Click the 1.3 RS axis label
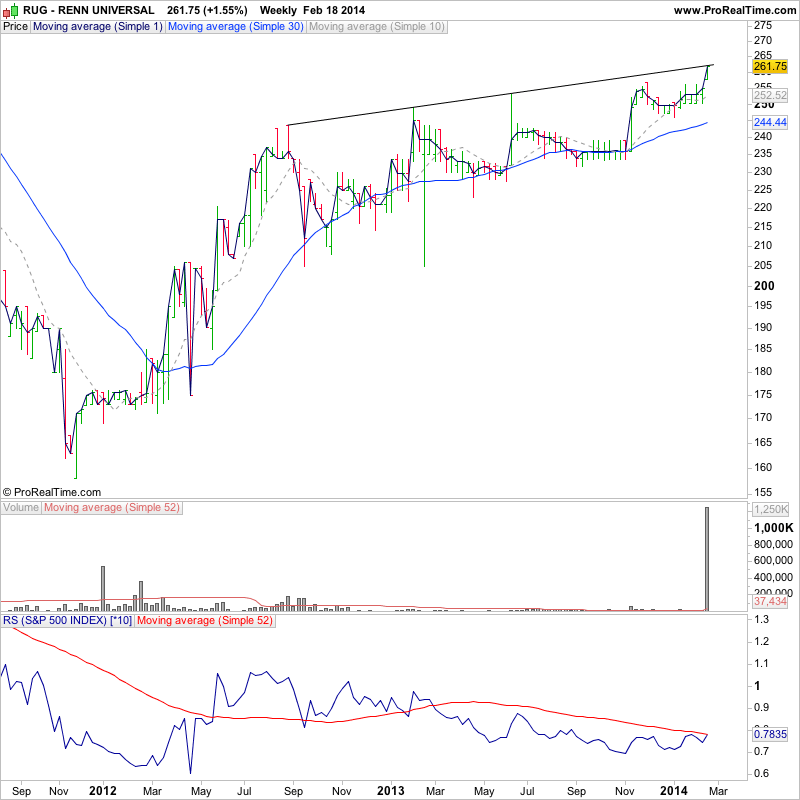800x800 pixels. 761,619
